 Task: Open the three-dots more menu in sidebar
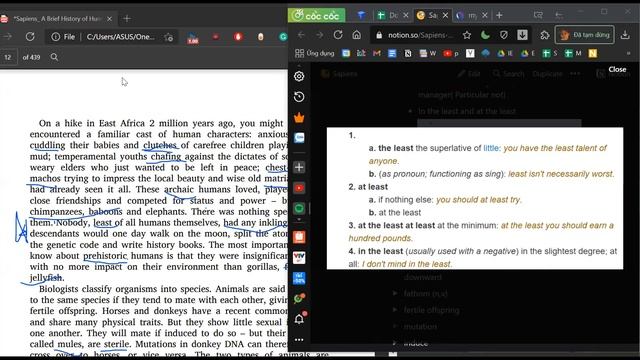click(299, 340)
